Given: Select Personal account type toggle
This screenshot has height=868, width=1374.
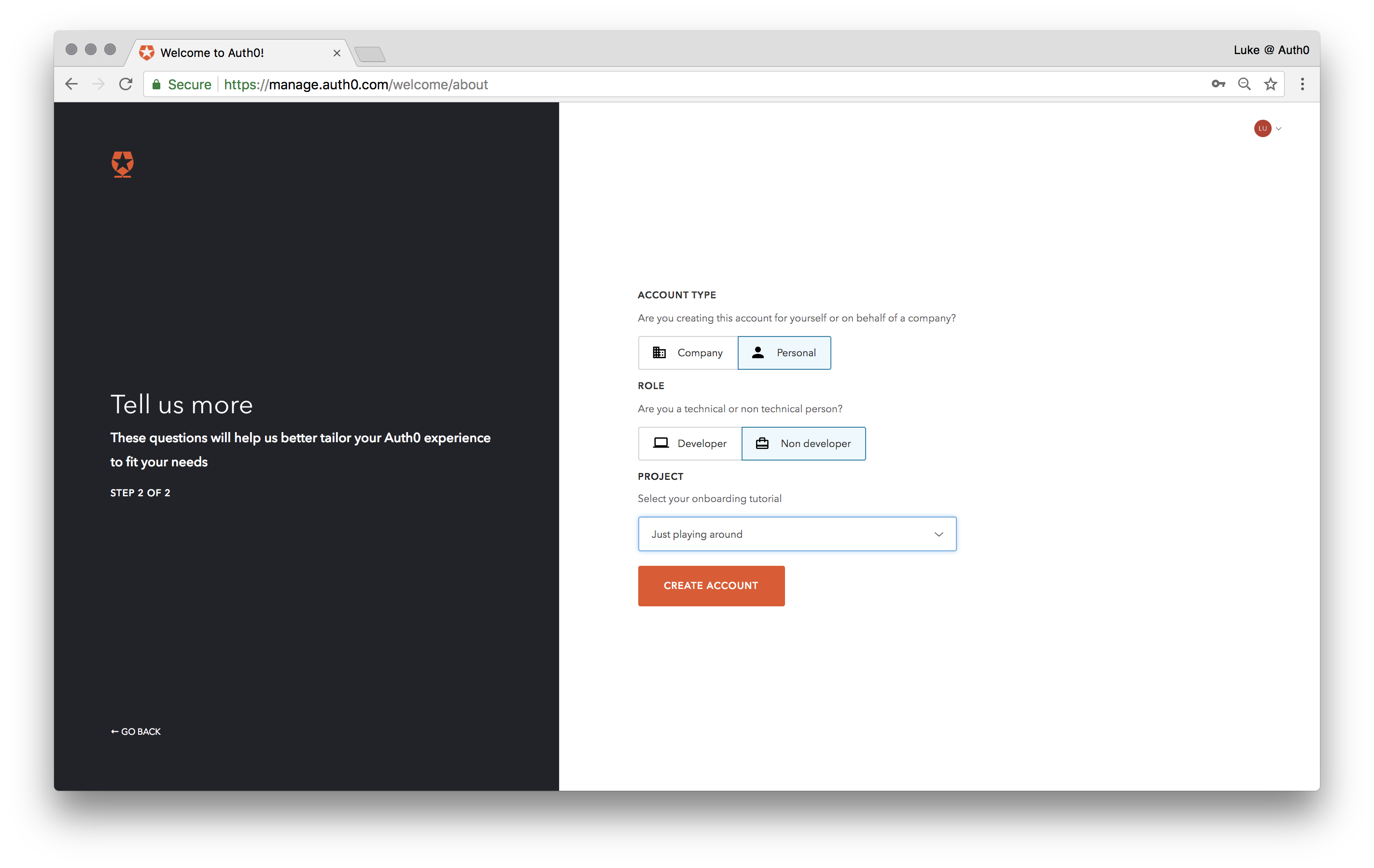Looking at the screenshot, I should (x=785, y=352).
